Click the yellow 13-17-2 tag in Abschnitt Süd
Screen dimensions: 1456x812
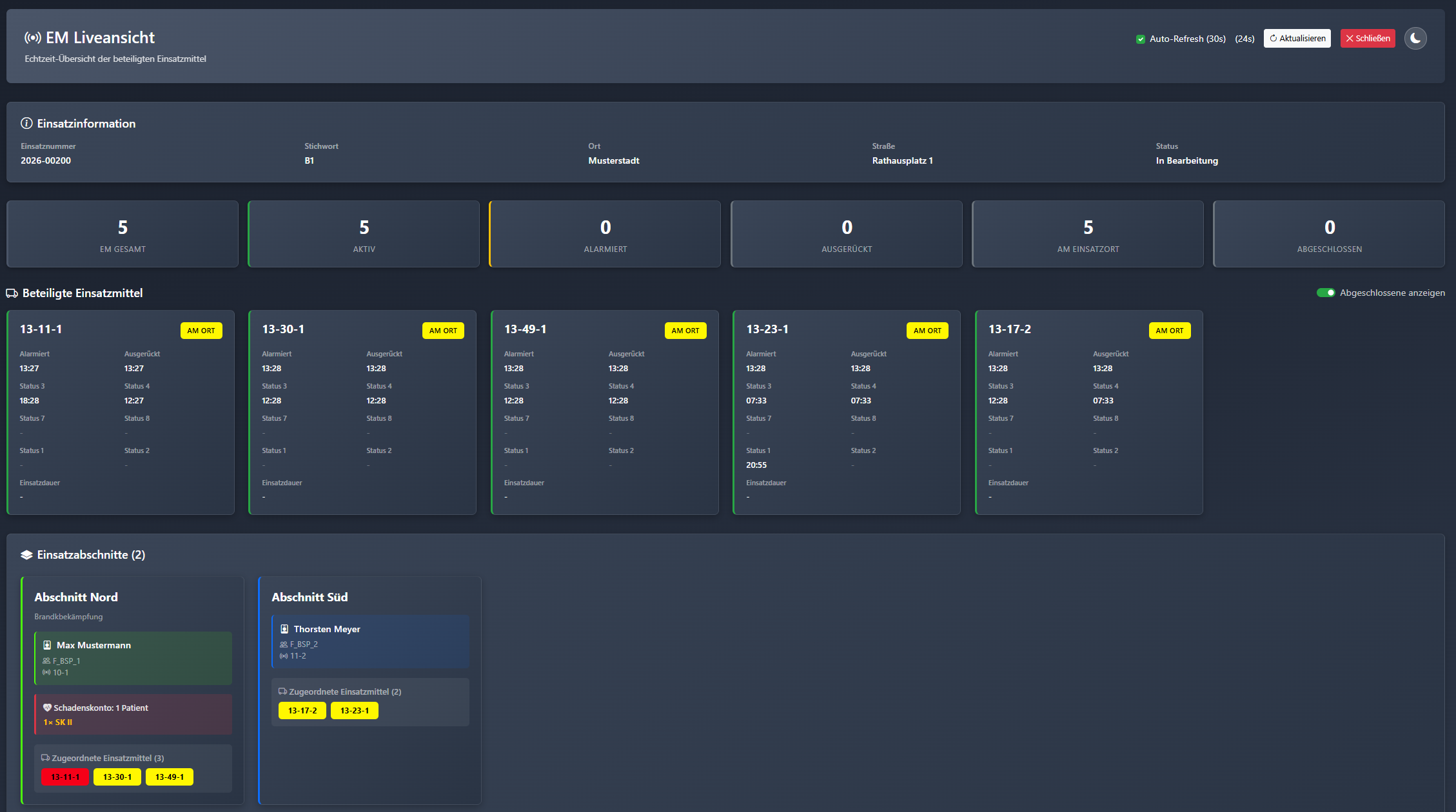point(302,711)
